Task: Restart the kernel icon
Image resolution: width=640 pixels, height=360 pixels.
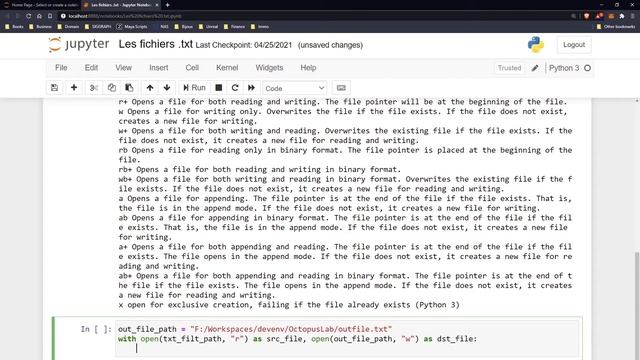Action: [235, 88]
